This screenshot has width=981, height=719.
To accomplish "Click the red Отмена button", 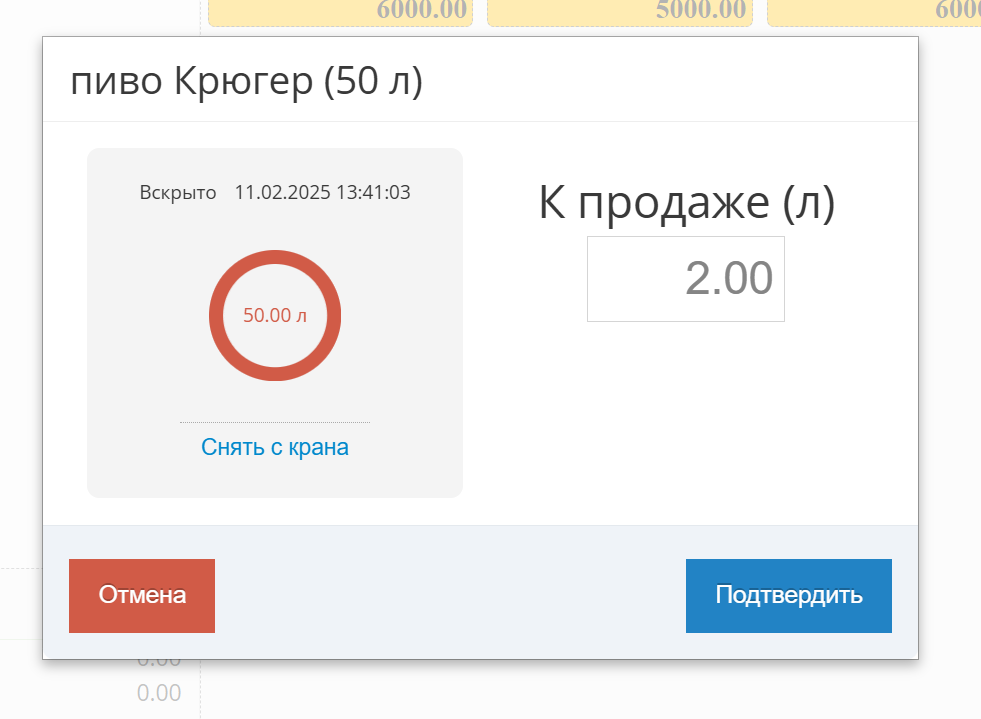I will point(142,596).
